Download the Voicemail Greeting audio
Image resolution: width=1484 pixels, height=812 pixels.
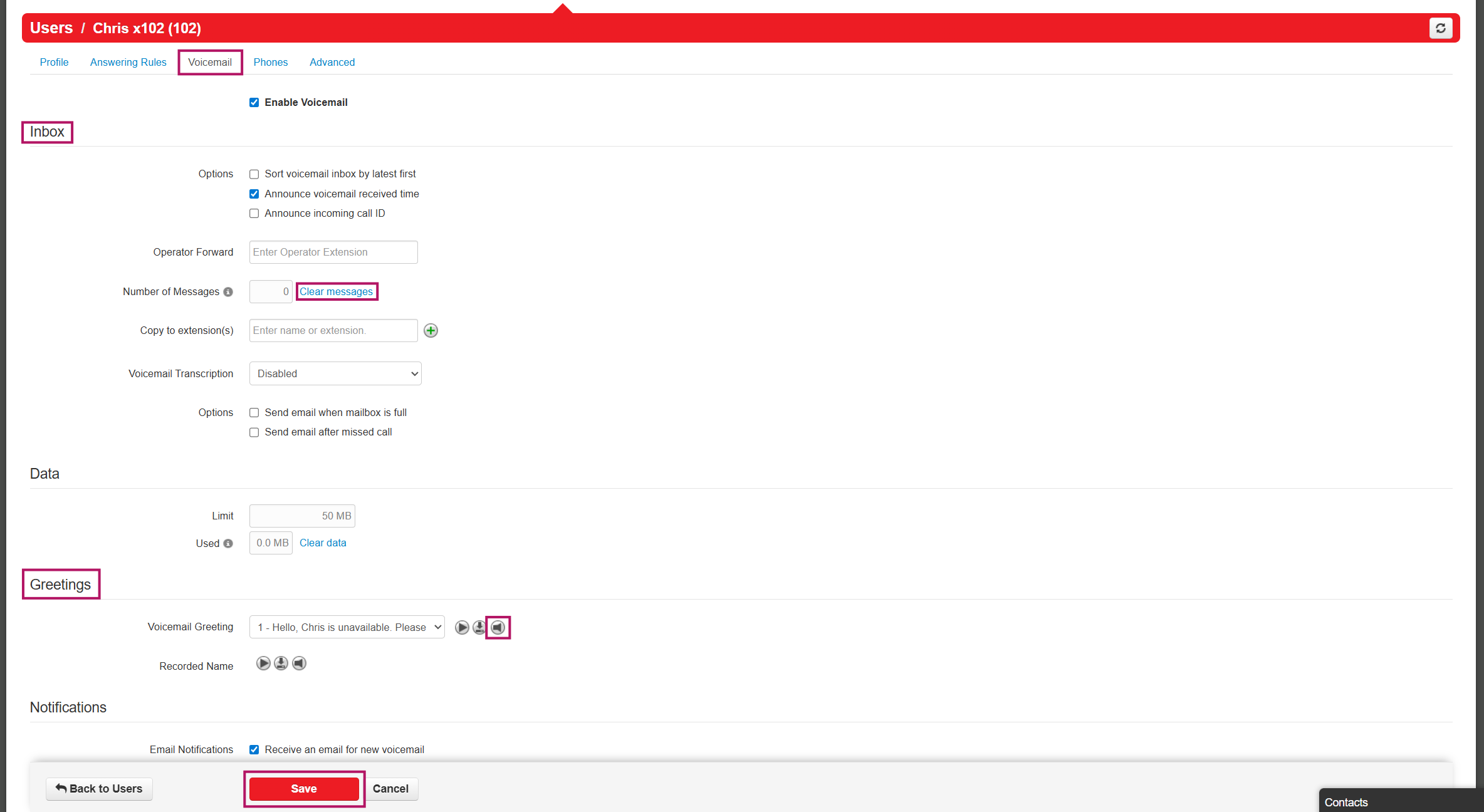click(479, 627)
